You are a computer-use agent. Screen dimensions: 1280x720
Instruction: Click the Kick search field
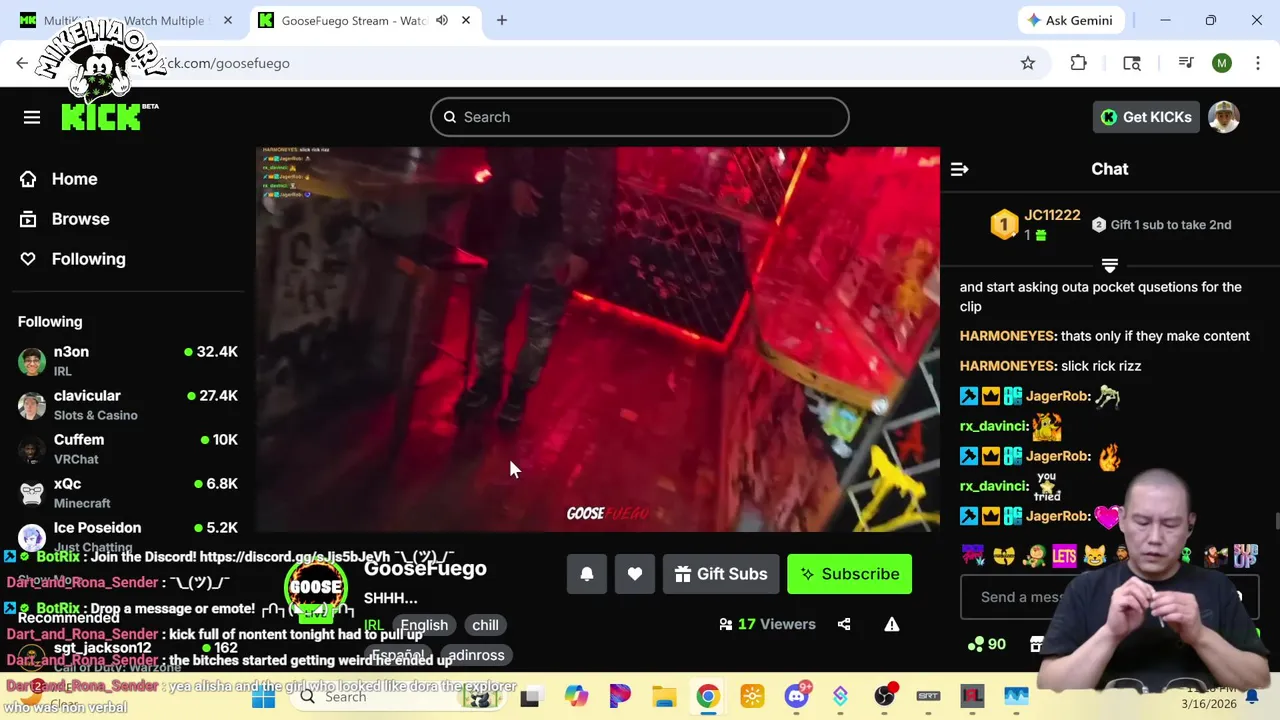click(640, 117)
